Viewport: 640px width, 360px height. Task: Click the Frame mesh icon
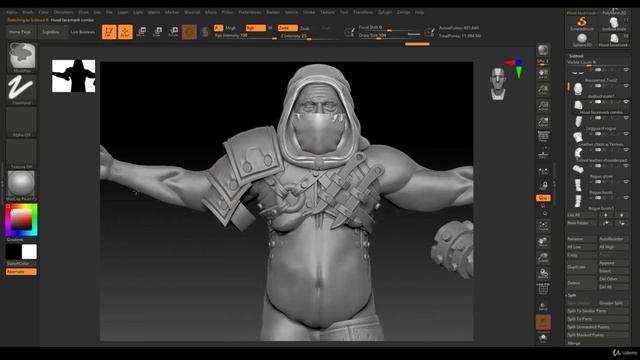point(543,226)
